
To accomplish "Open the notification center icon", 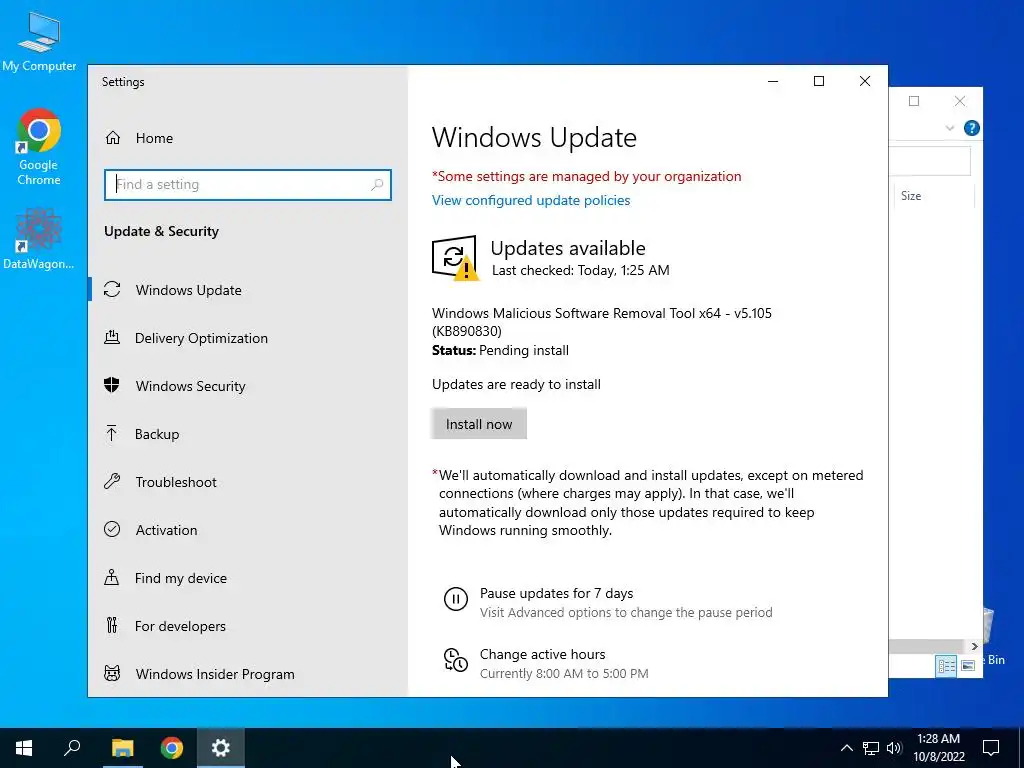I will pyautogui.click(x=991, y=748).
